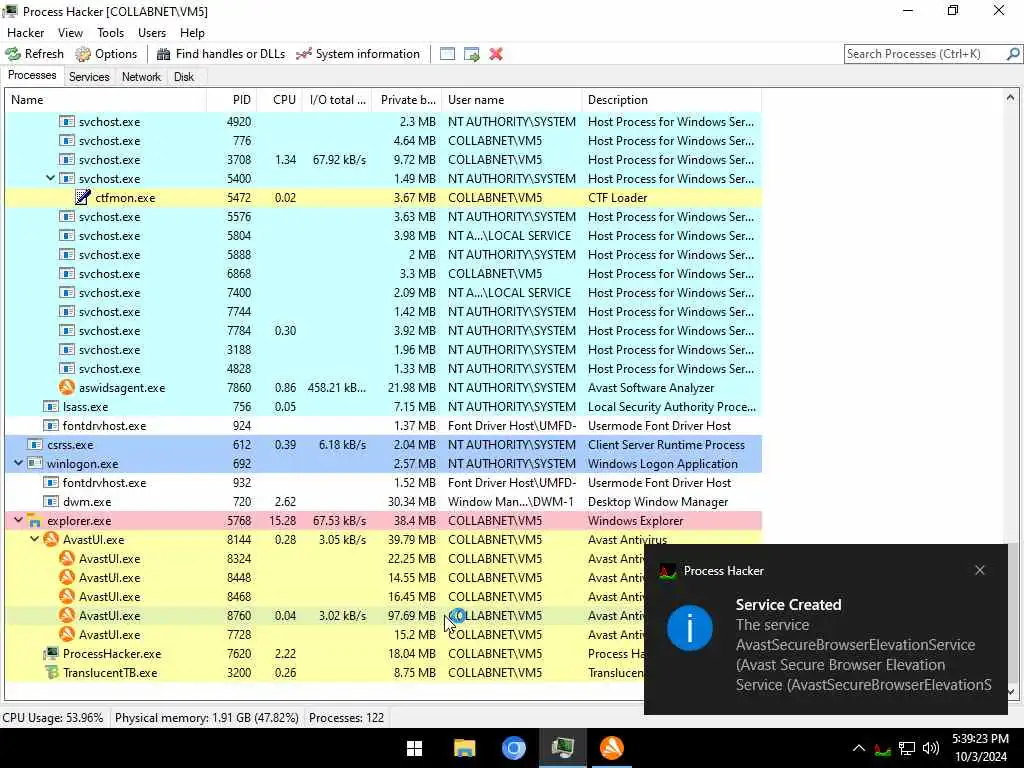Click the Refresh toolbar button

click(x=35, y=54)
